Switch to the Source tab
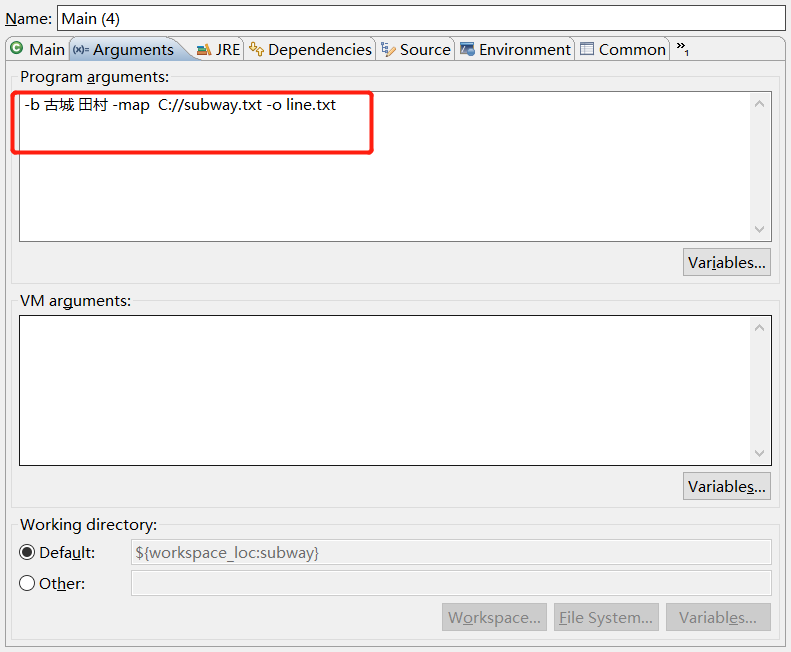791x652 pixels. point(416,49)
